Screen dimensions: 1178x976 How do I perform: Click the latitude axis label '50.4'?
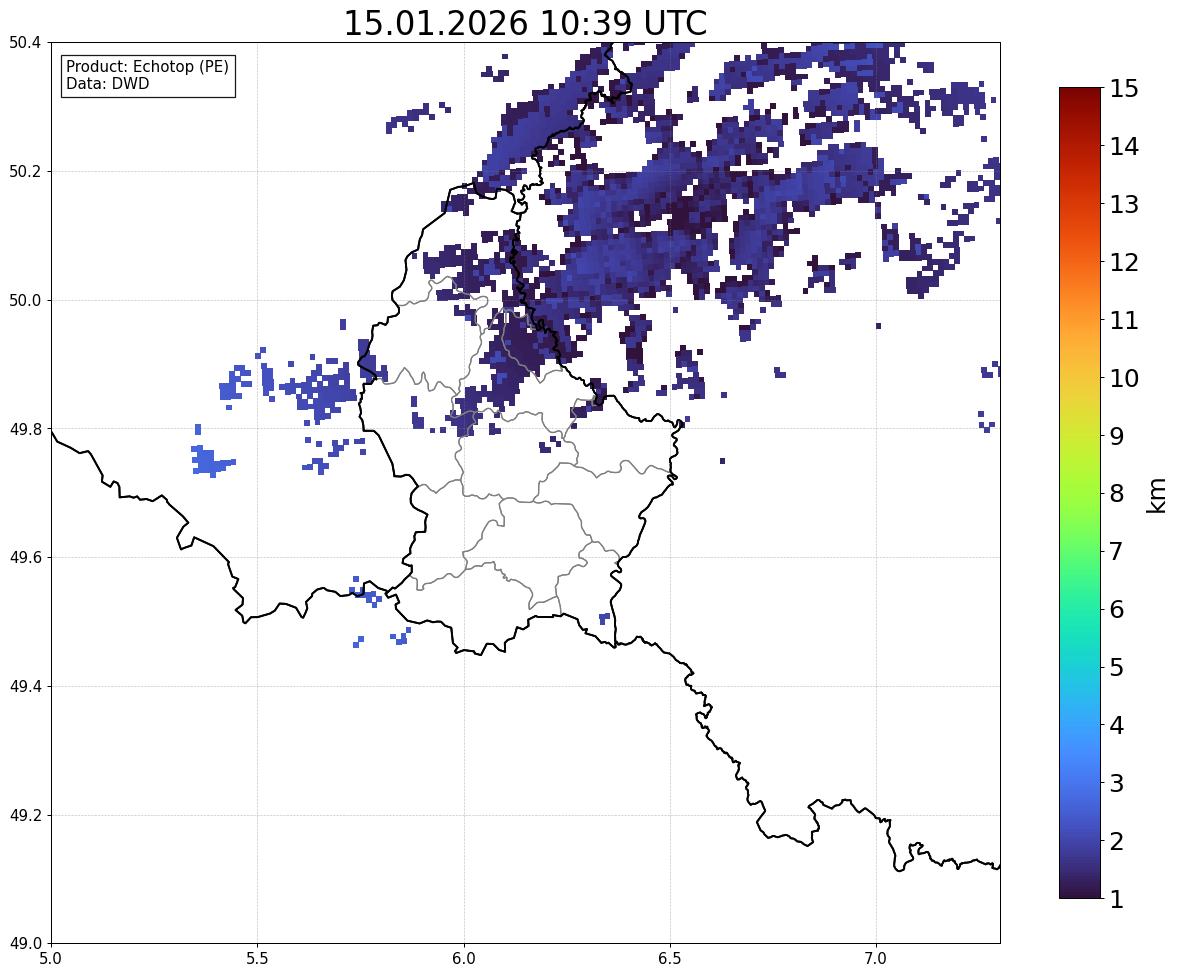tap(24, 43)
